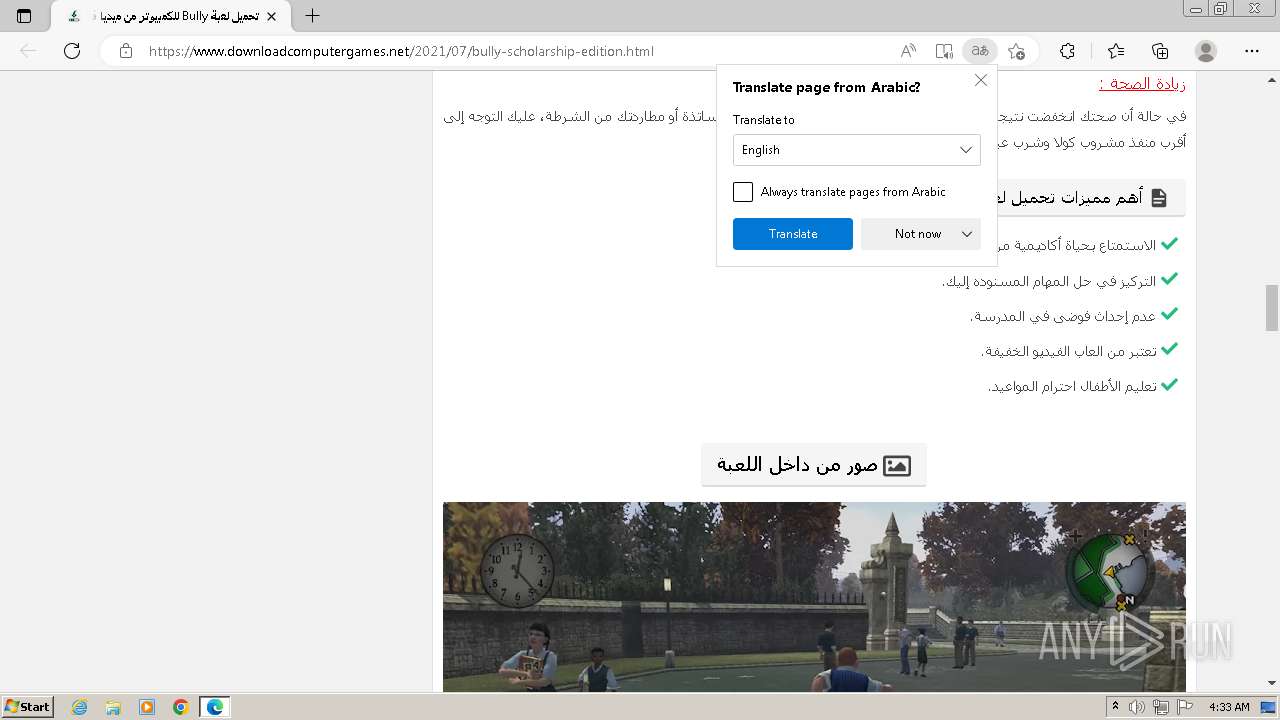Check Always translate pages from Arabic
1280x720 pixels.
[743, 192]
